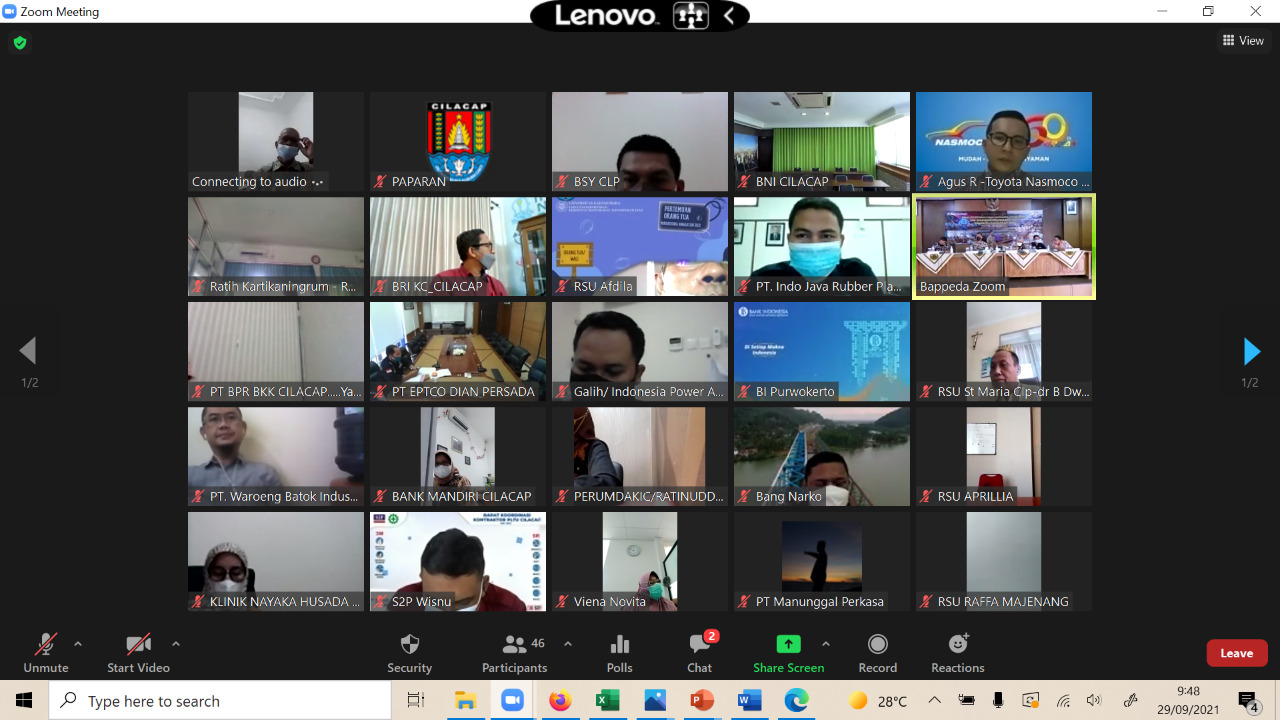Open the Chat panel

pos(699,645)
